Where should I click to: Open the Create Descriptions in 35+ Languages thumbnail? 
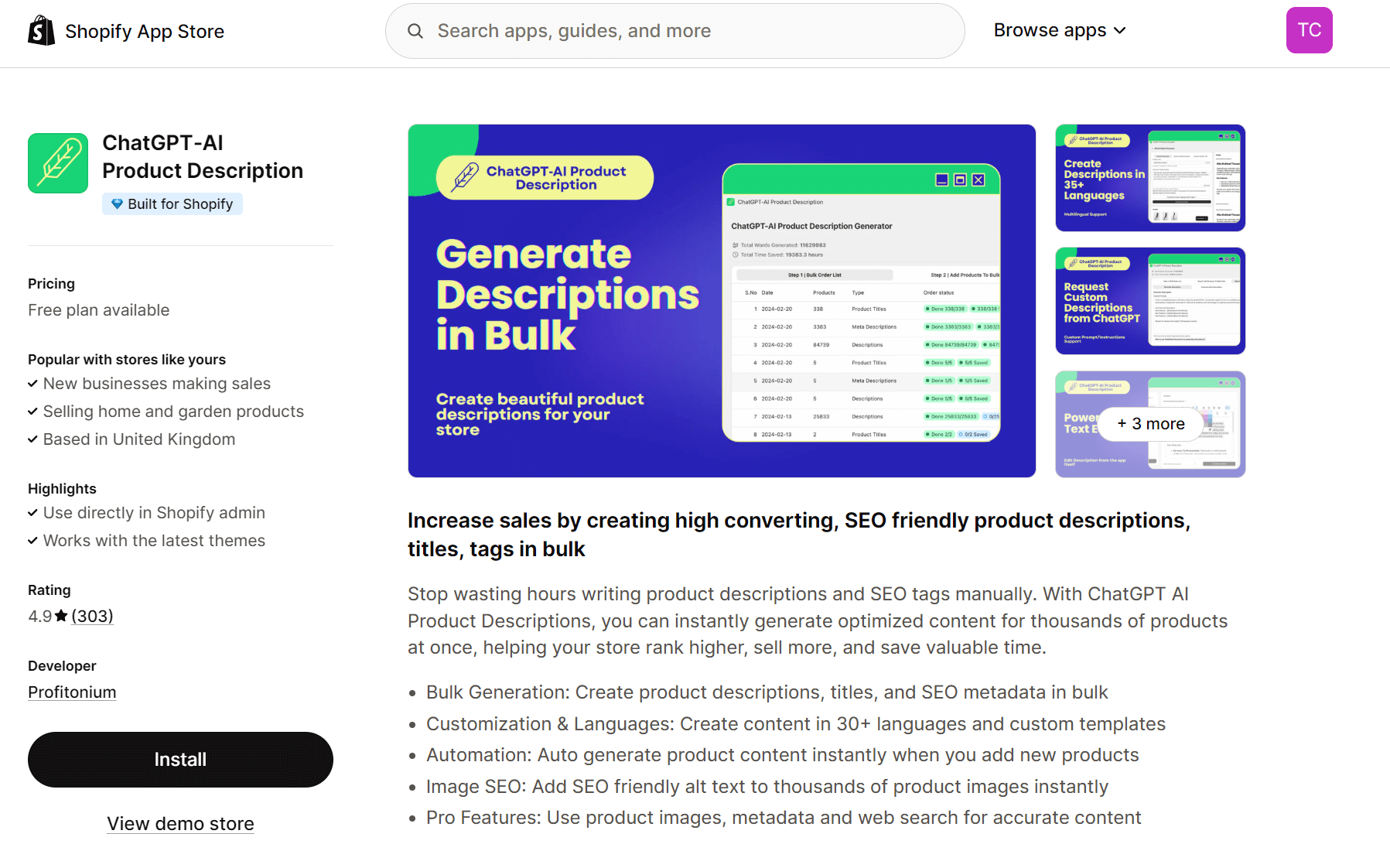[1149, 178]
